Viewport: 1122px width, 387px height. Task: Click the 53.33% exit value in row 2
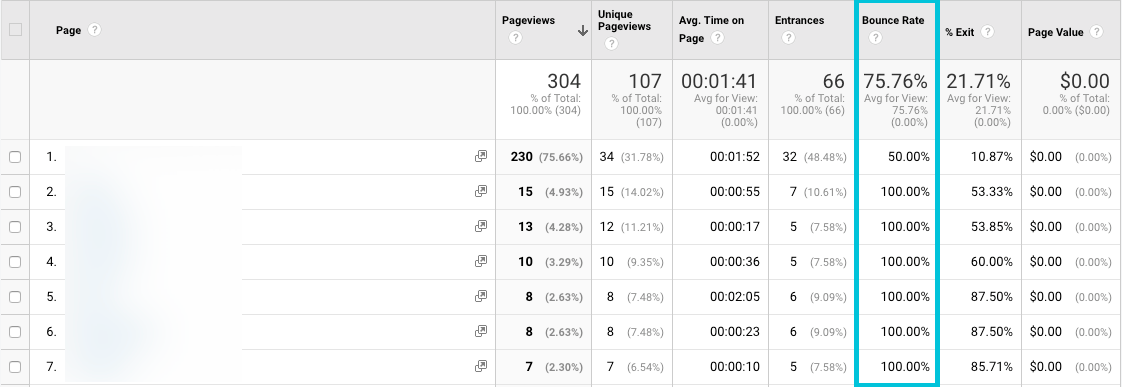[x=992, y=192]
